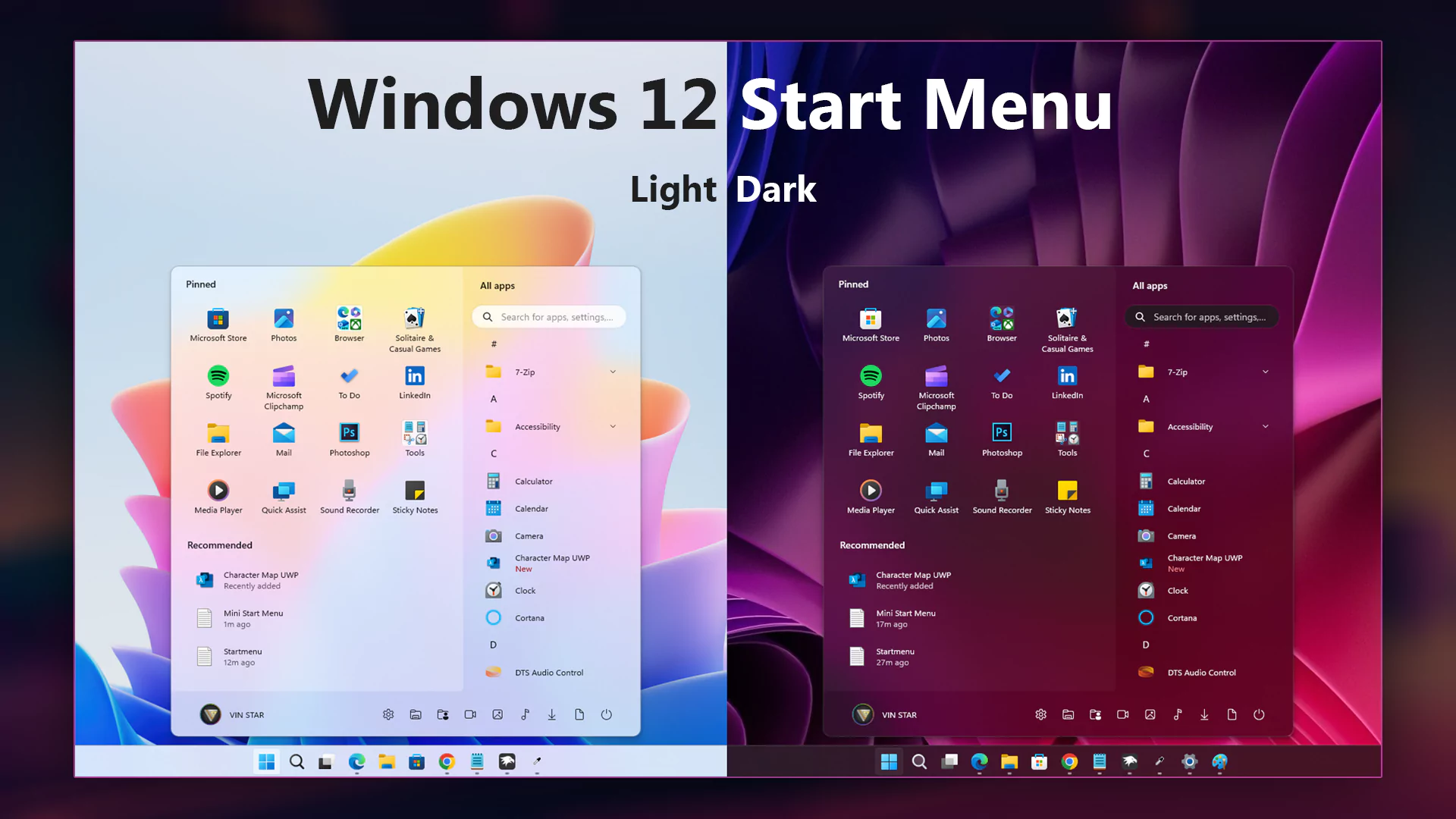Open Solitaire & Casual Games in light menu
Screen dimensions: 1456x819
[415, 331]
